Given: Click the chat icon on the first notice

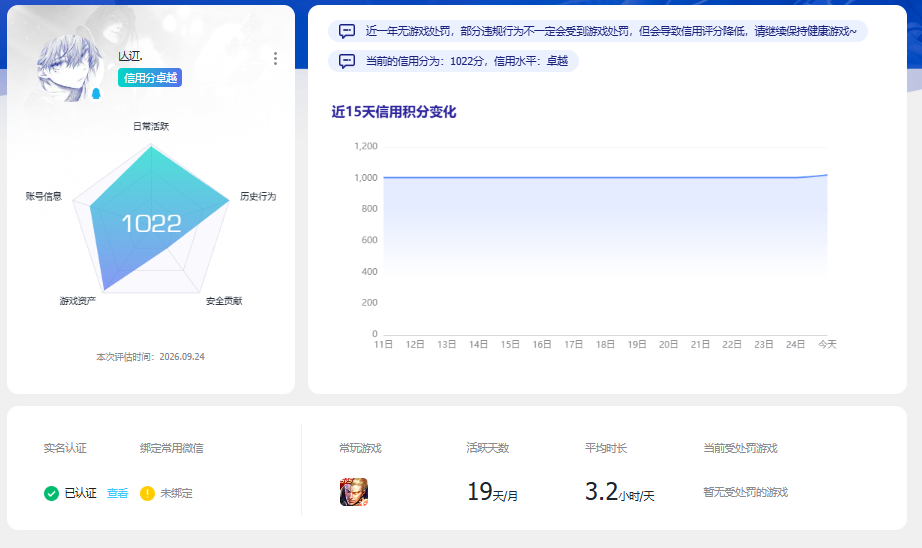Looking at the screenshot, I should 347,31.
